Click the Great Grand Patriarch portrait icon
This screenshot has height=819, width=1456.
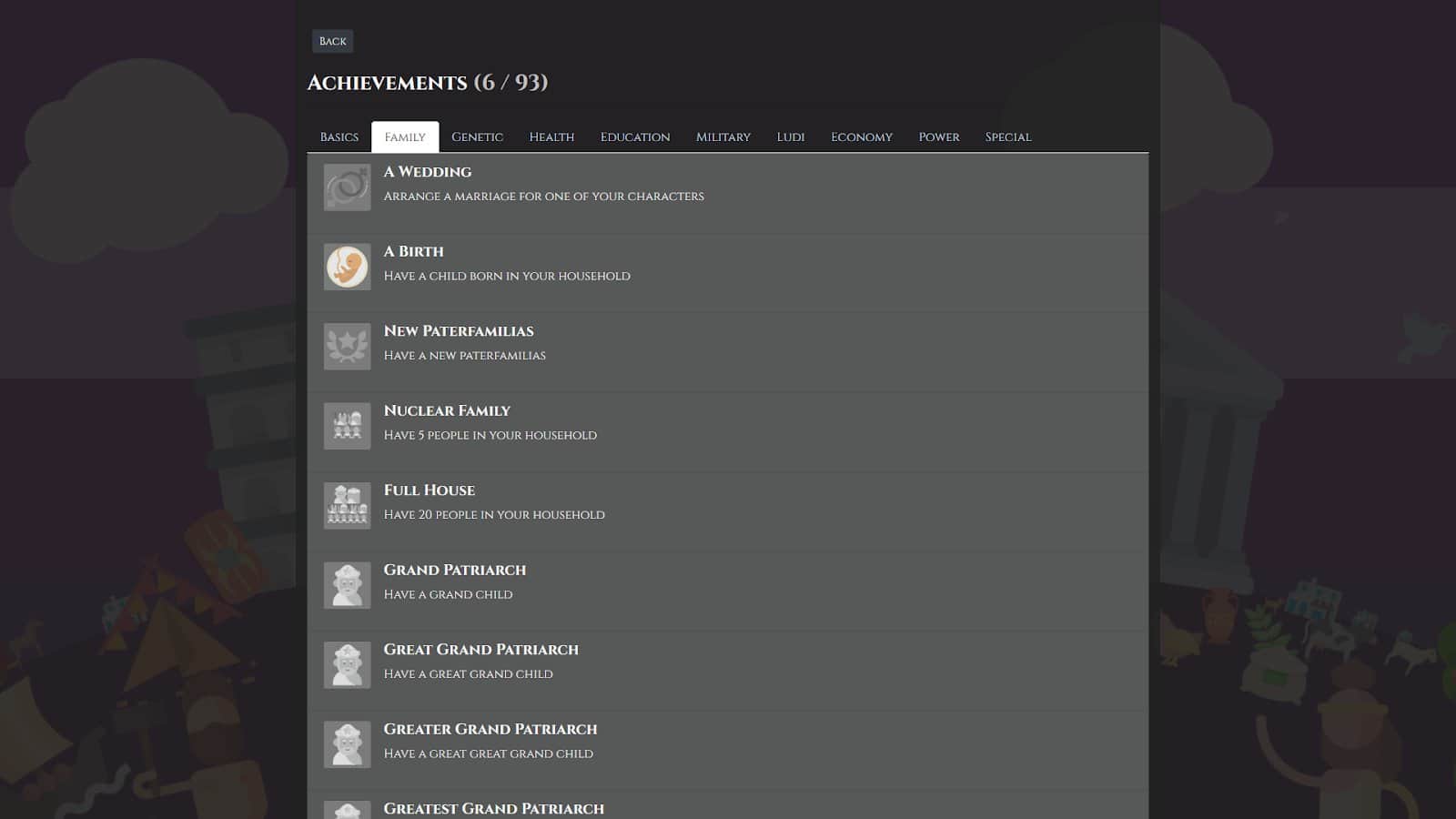tap(347, 665)
